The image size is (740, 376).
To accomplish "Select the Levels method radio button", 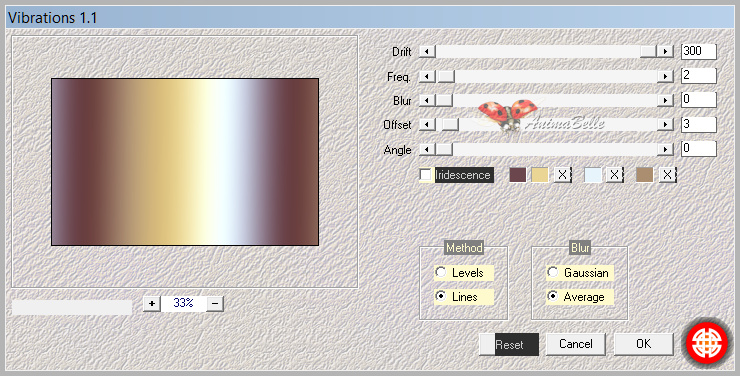I will click(441, 272).
